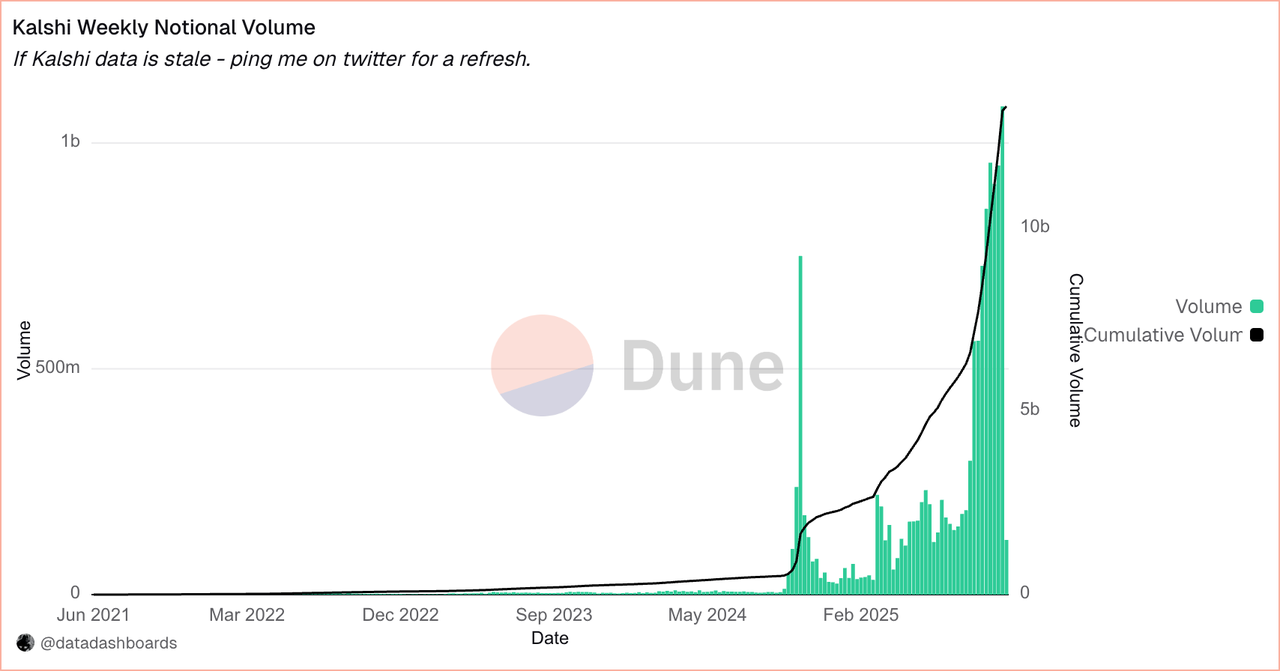1280x671 pixels.
Task: Click the Kalshi Weekly Notional Volume title
Action: pyautogui.click(x=163, y=28)
